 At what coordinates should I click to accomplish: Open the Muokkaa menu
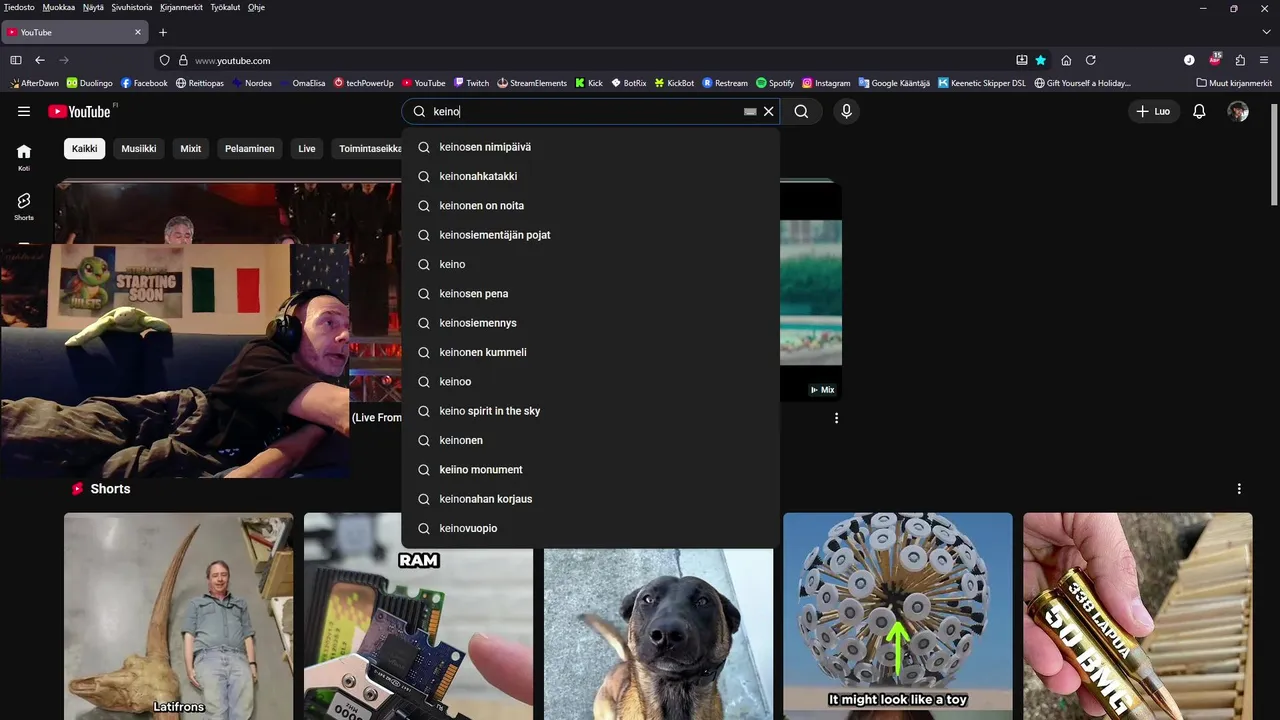coord(59,7)
